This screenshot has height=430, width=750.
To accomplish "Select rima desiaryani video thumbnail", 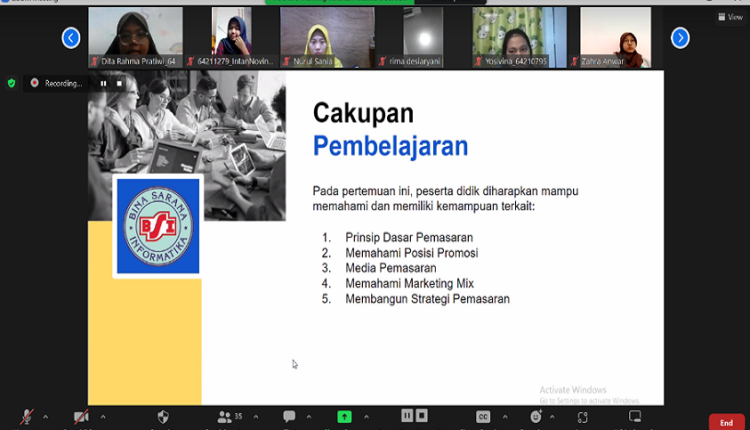I will [423, 37].
